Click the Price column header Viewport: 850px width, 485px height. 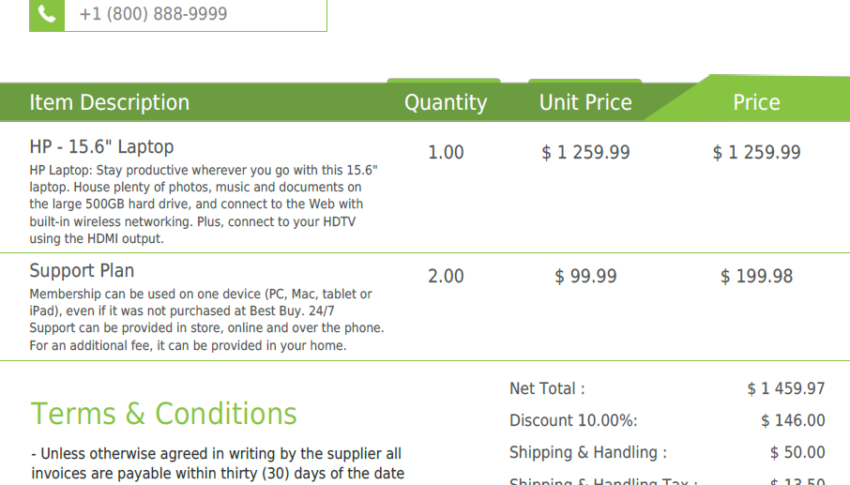pos(756,102)
